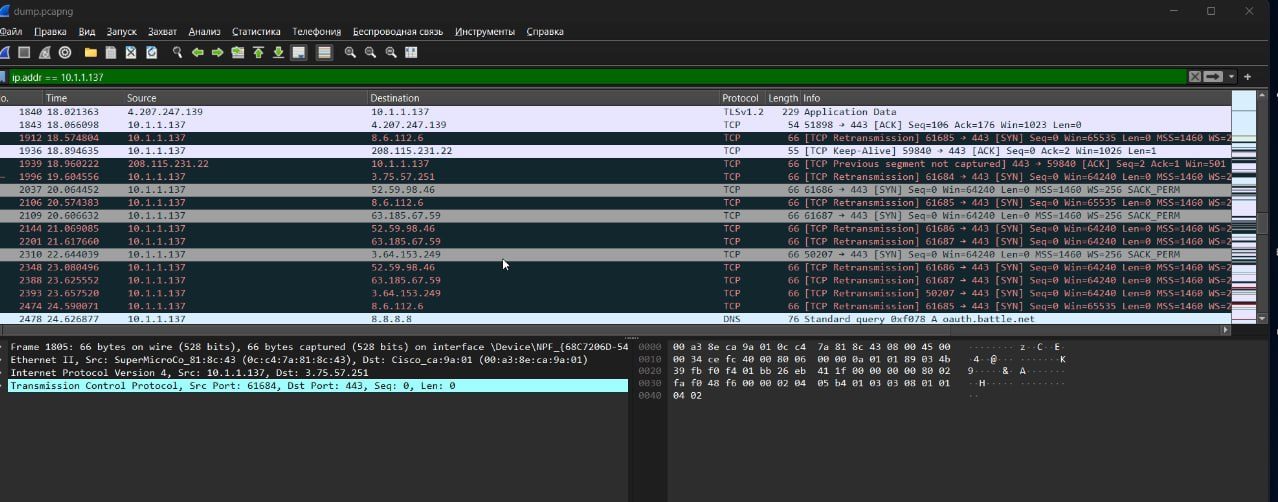The image size is (1278, 502).
Task: Select packet 1936 TCP Keep-Alive row
Action: tap(615, 151)
